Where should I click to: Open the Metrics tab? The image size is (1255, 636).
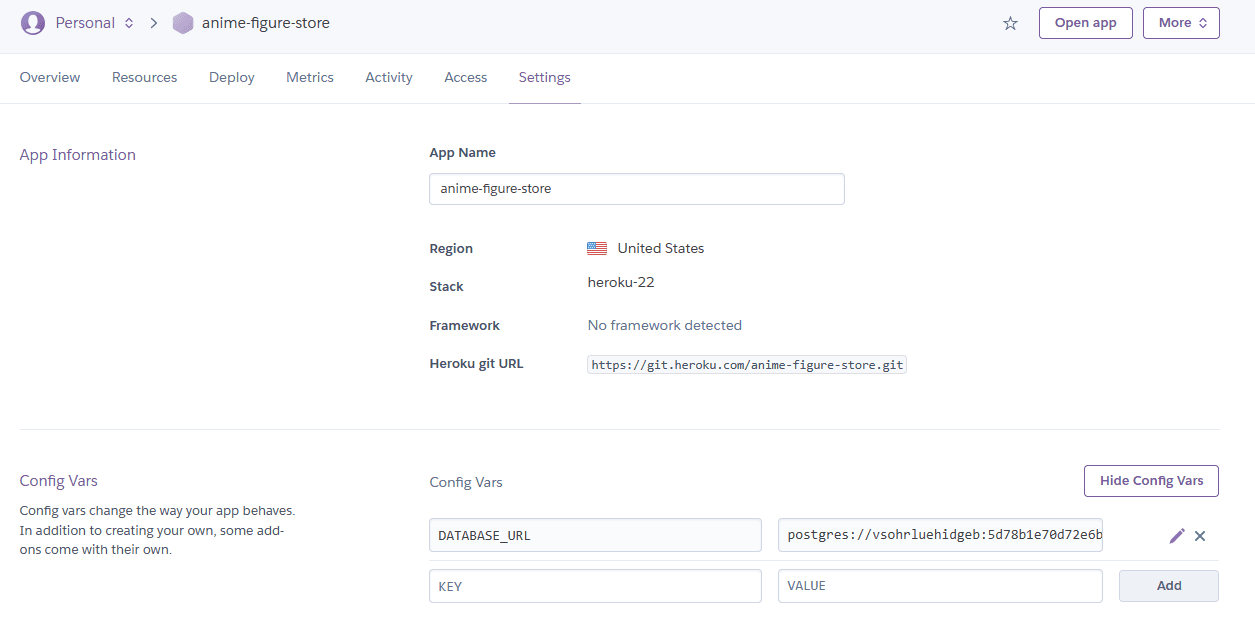pyautogui.click(x=310, y=77)
